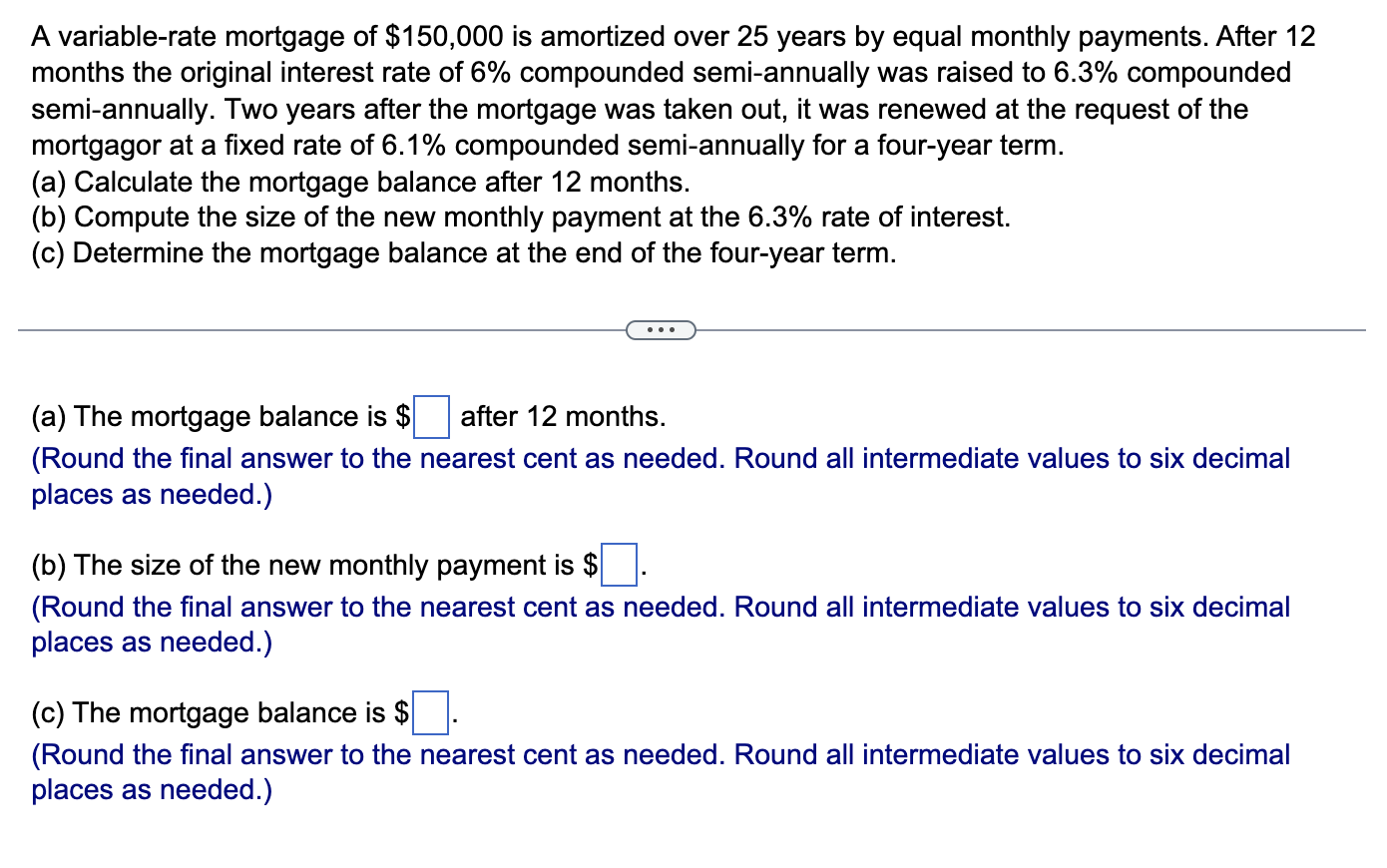Image resolution: width=1387 pixels, height=868 pixels.
Task: Click the rounding instructions under part (c)
Action: (659, 772)
